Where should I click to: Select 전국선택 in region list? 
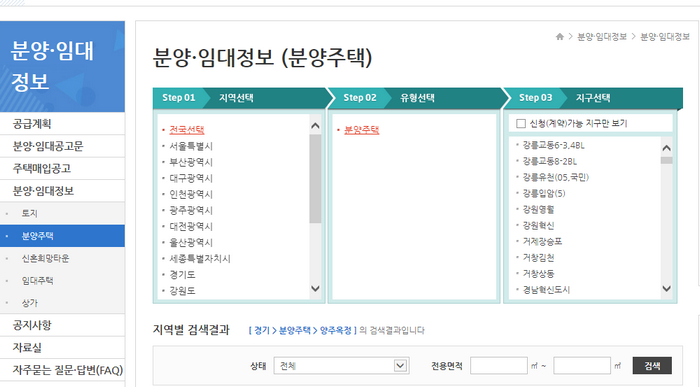[187, 130]
